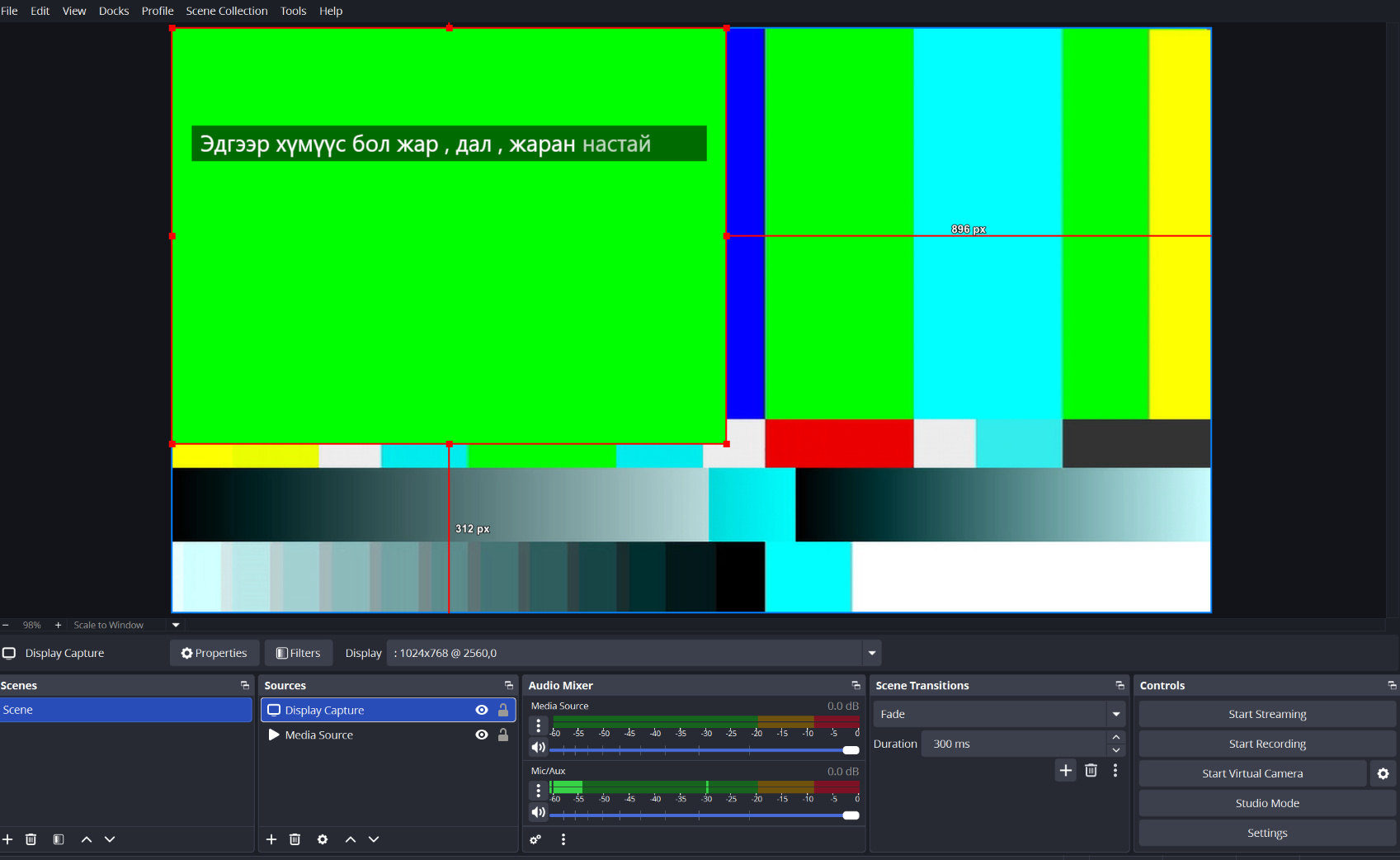Open scene filters icon in Scenes dock
The height and width of the screenshot is (860, 1400).
click(59, 839)
